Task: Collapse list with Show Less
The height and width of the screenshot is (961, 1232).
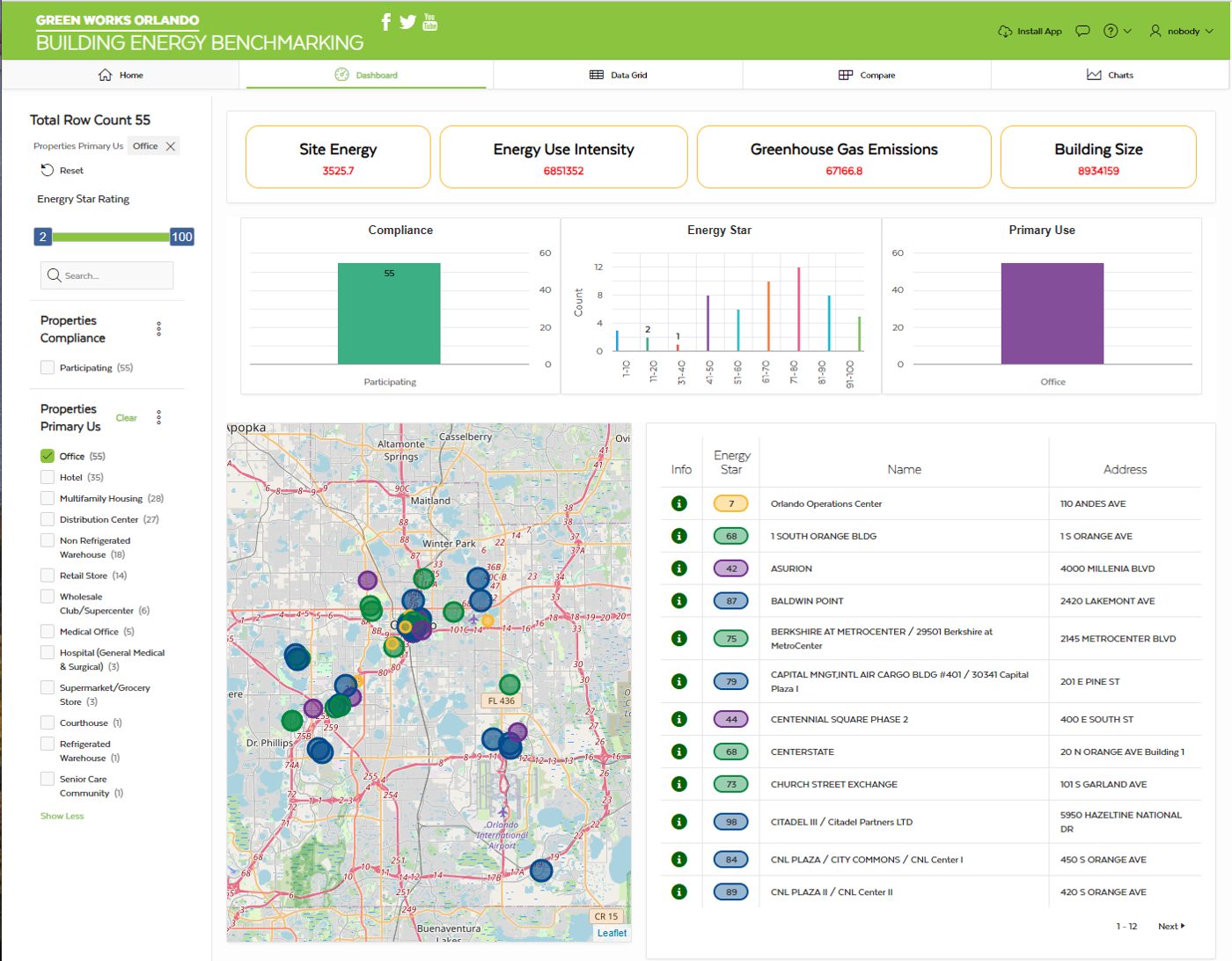Action: tap(62, 816)
